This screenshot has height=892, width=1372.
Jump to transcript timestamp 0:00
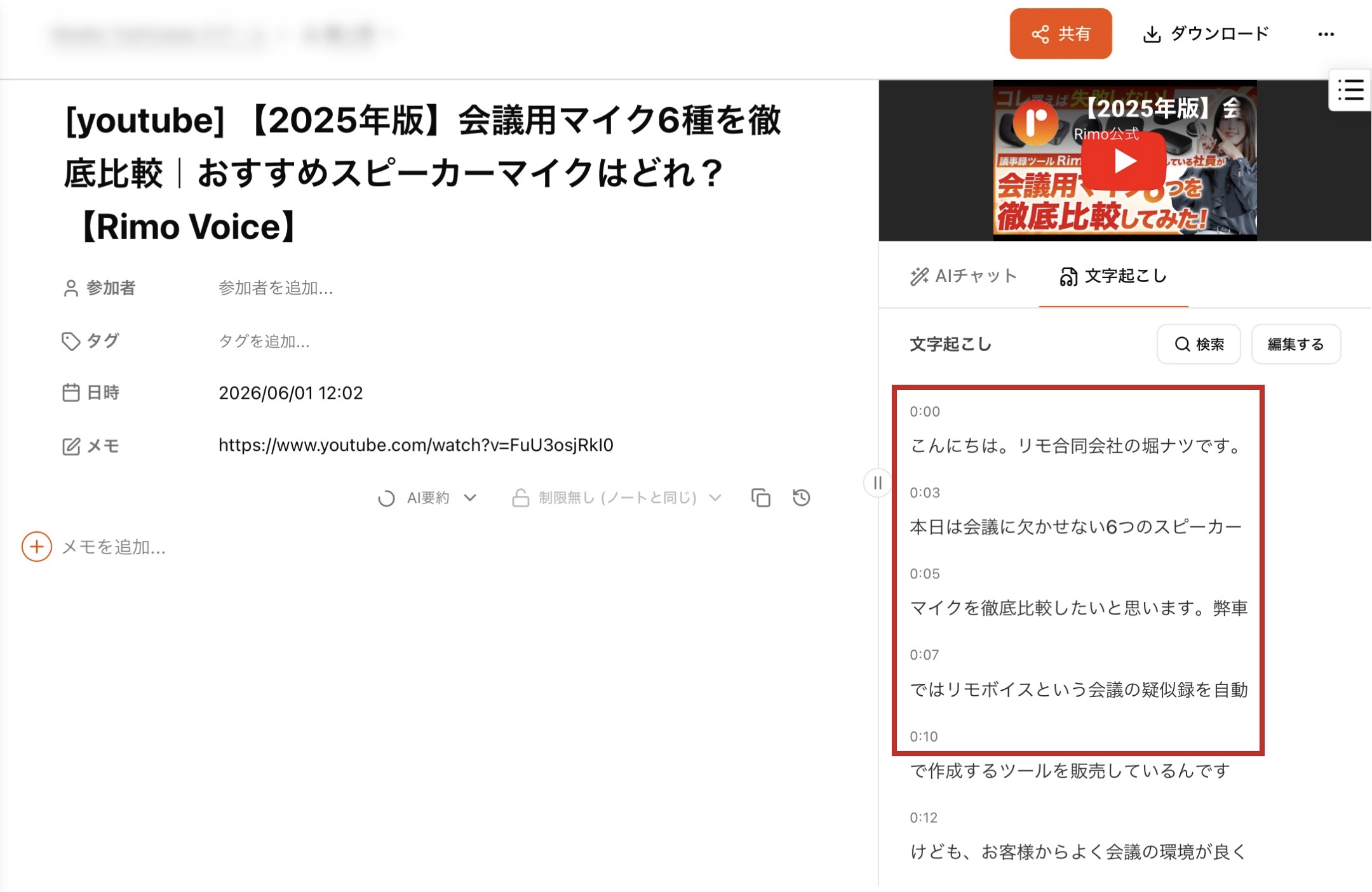[x=924, y=411]
